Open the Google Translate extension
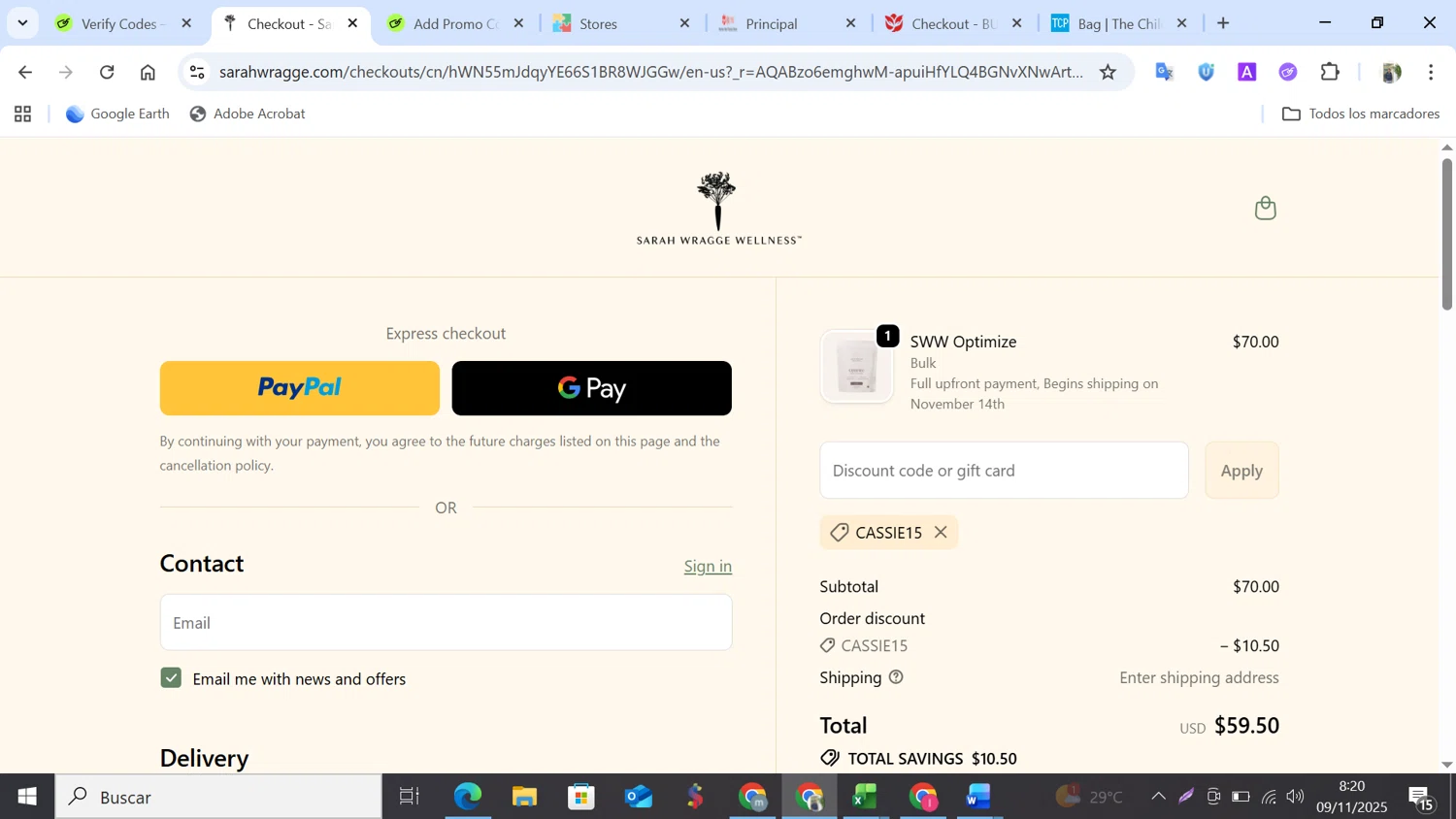This screenshot has width=1456, height=819. pyautogui.click(x=1165, y=72)
